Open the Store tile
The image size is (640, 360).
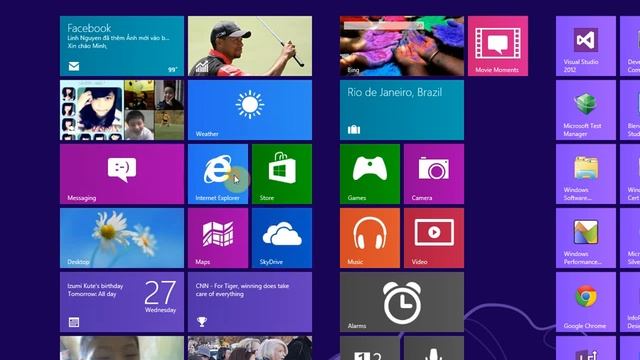coord(282,174)
